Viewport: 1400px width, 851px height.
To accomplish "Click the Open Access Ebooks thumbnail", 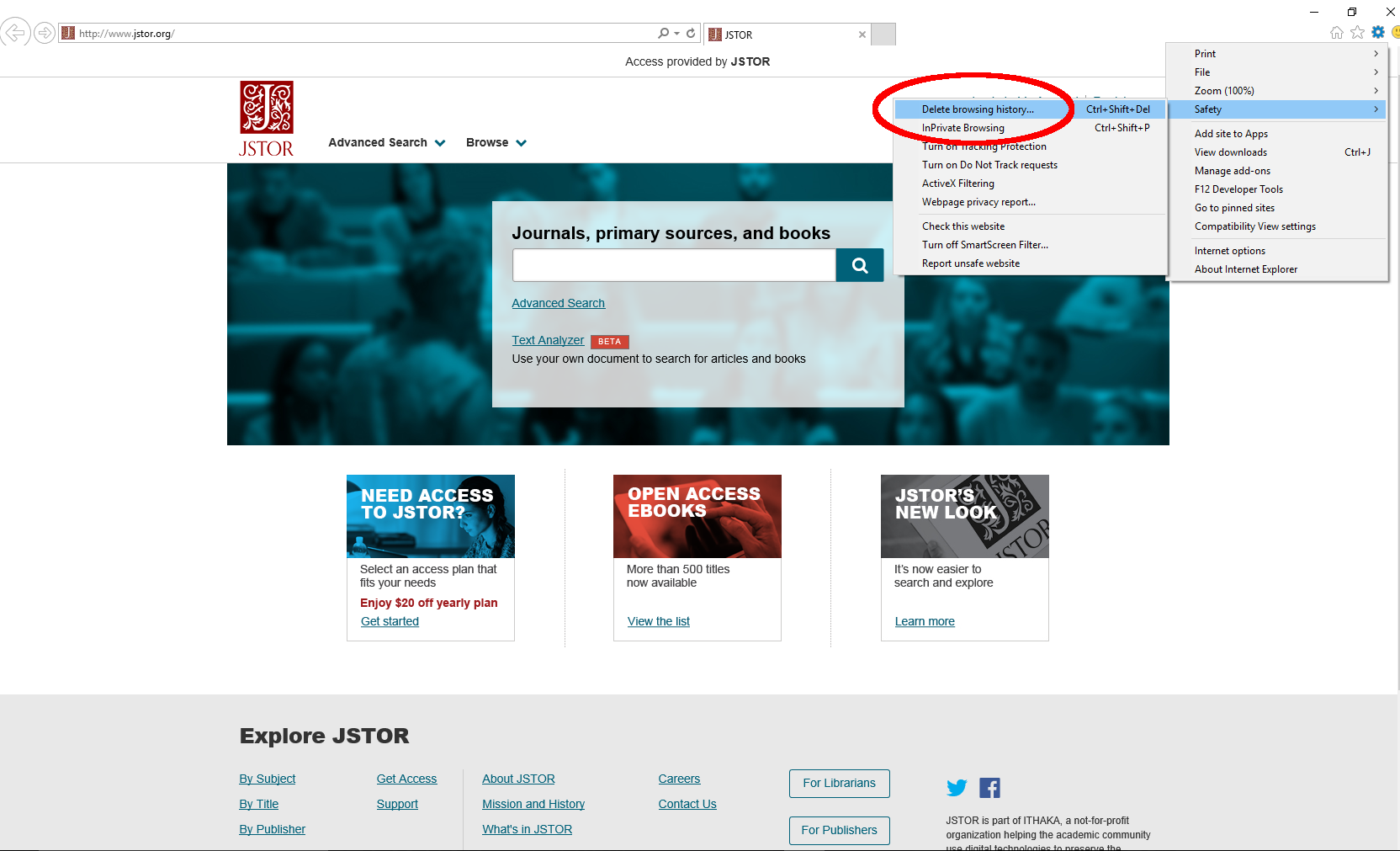I will [x=697, y=516].
